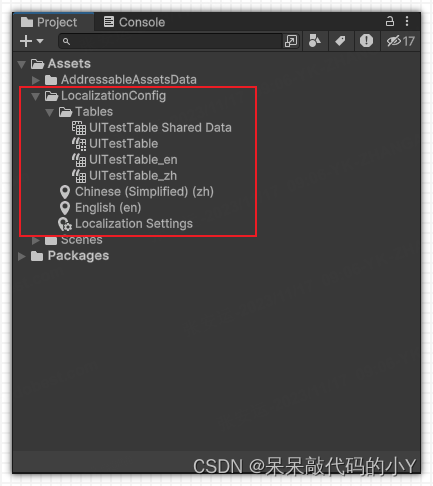Select the Project tab
Image resolution: width=433 pixels, height=486 pixels.
pos(49,22)
